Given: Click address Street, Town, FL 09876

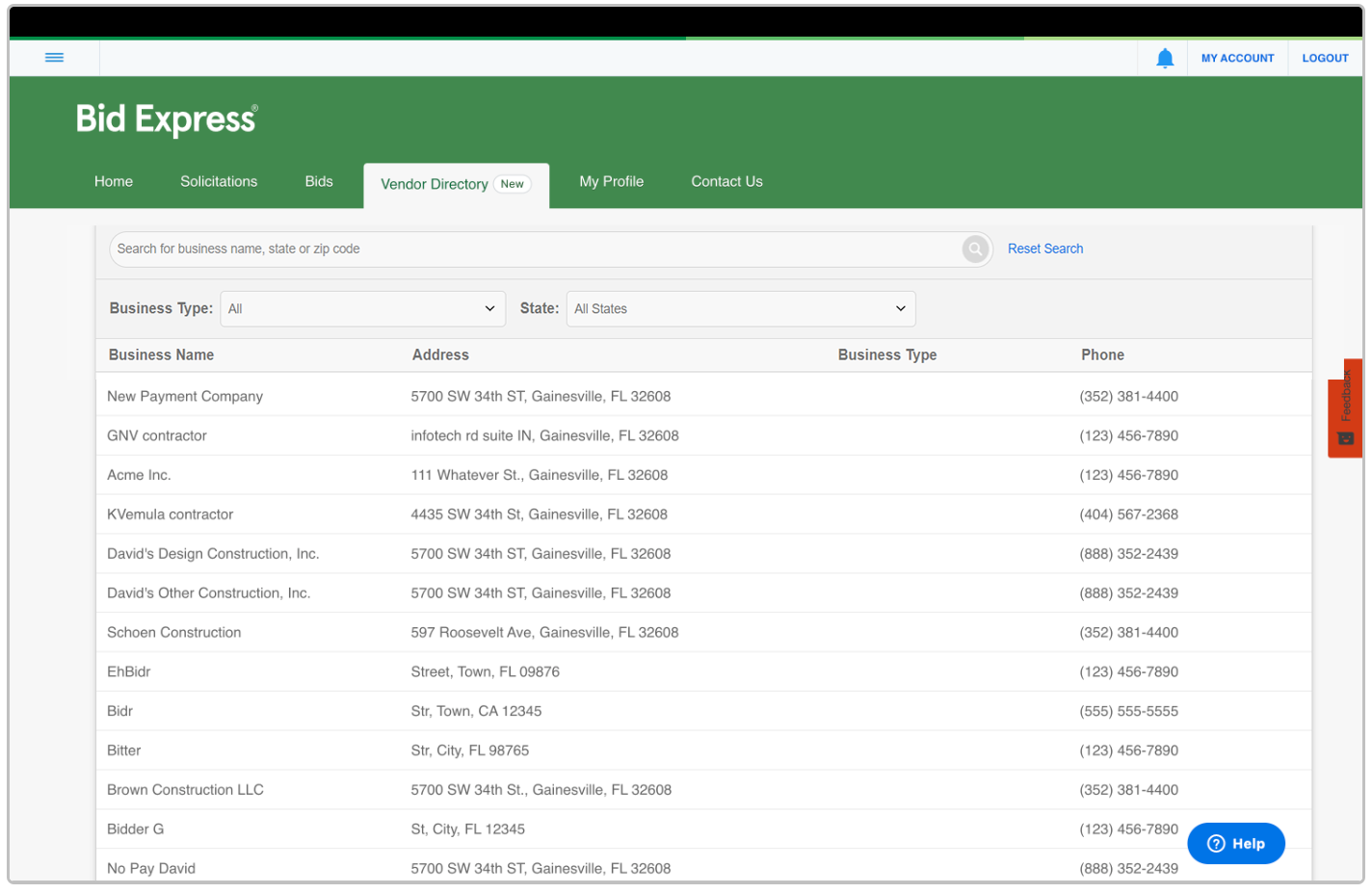Looking at the screenshot, I should [x=485, y=672].
